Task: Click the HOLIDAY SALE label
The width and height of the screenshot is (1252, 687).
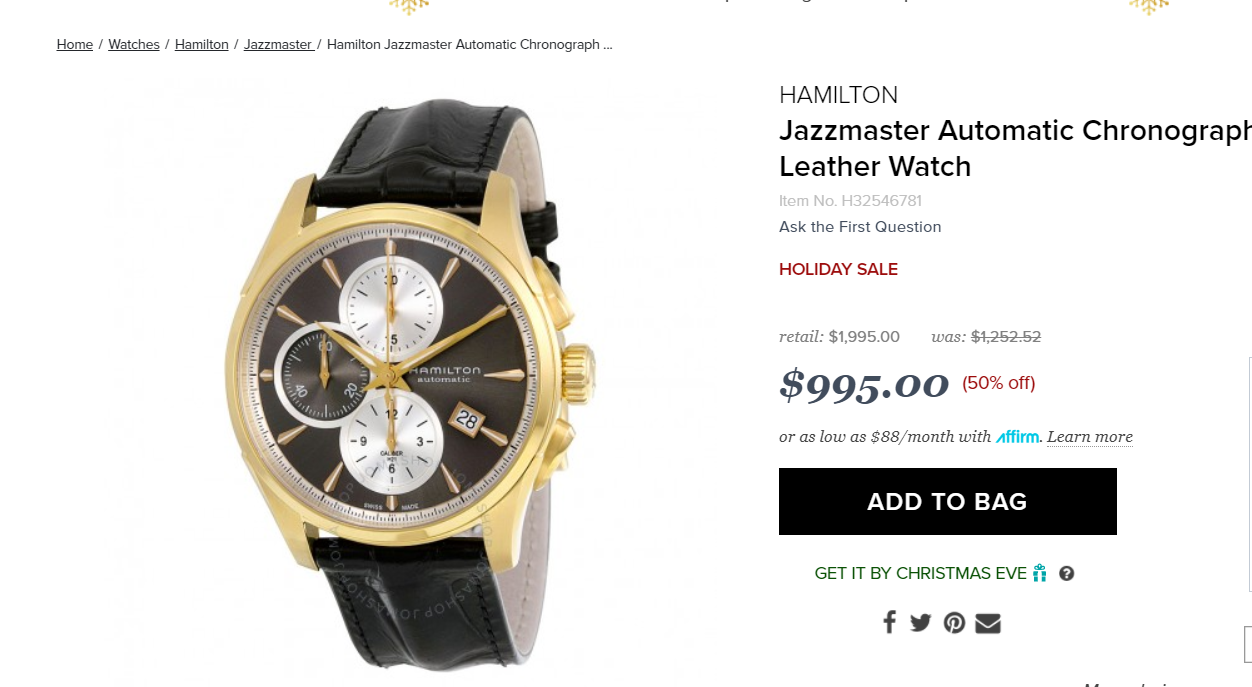Action: (x=838, y=269)
